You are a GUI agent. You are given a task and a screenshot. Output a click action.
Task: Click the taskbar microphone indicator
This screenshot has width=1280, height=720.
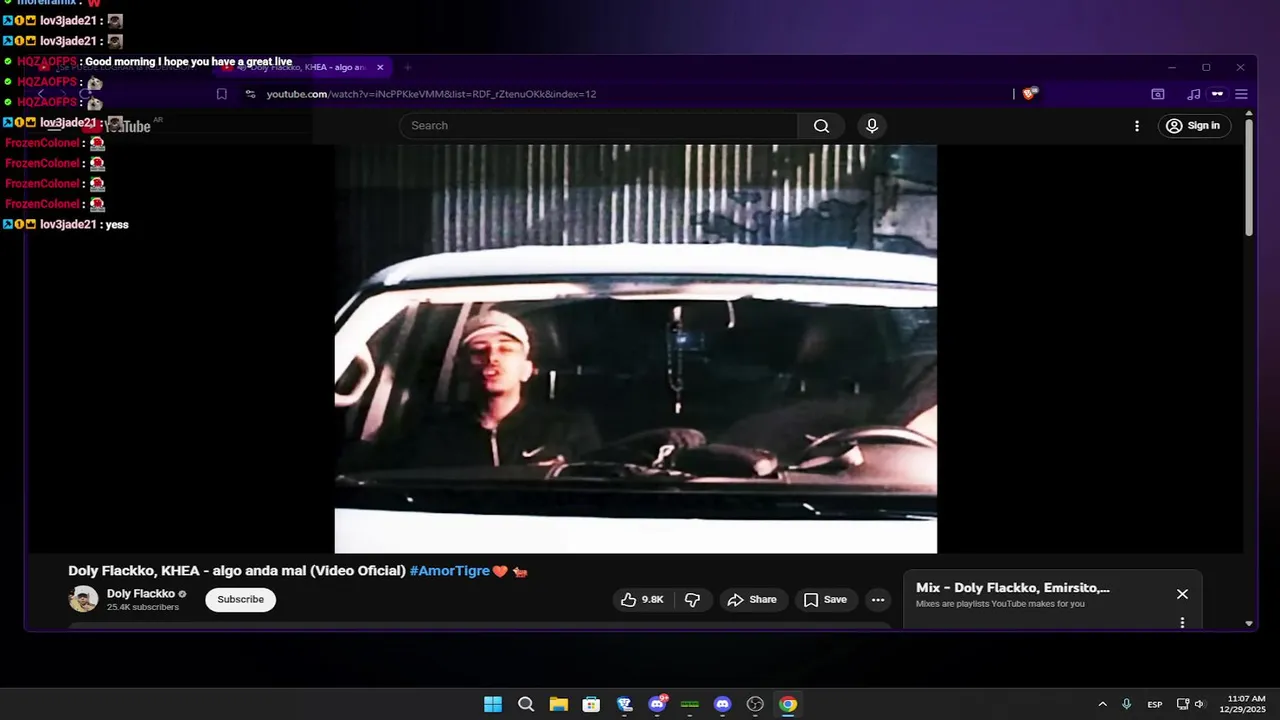1127,704
